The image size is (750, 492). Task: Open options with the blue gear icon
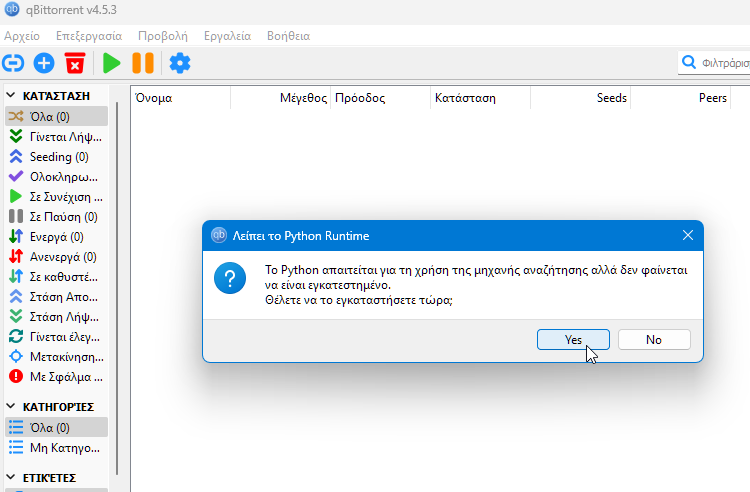[180, 63]
